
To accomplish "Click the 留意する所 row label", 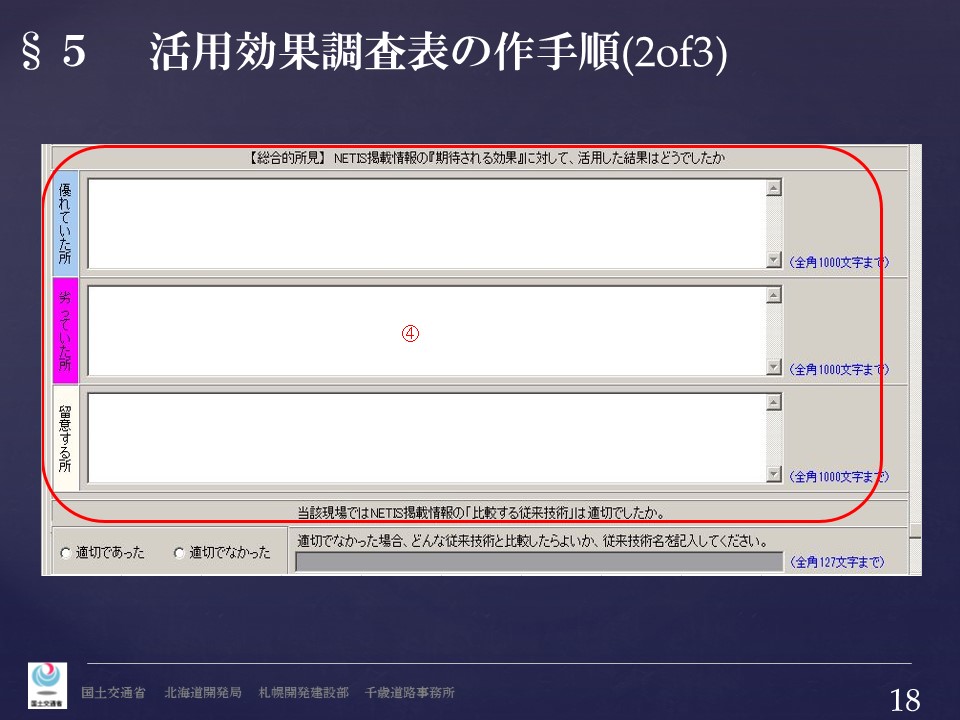I will pos(65,438).
